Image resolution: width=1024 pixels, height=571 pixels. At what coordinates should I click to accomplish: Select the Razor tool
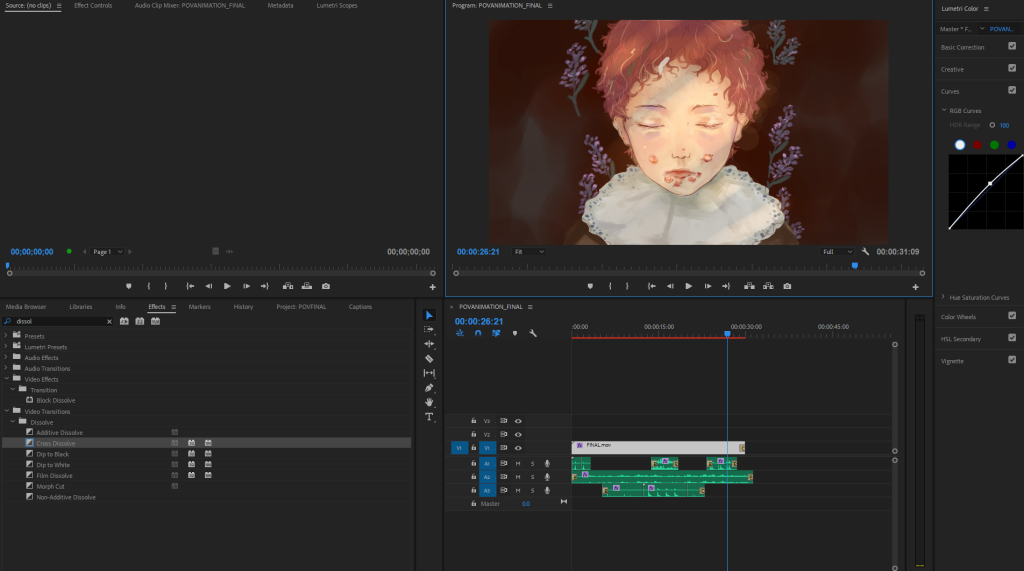click(429, 359)
